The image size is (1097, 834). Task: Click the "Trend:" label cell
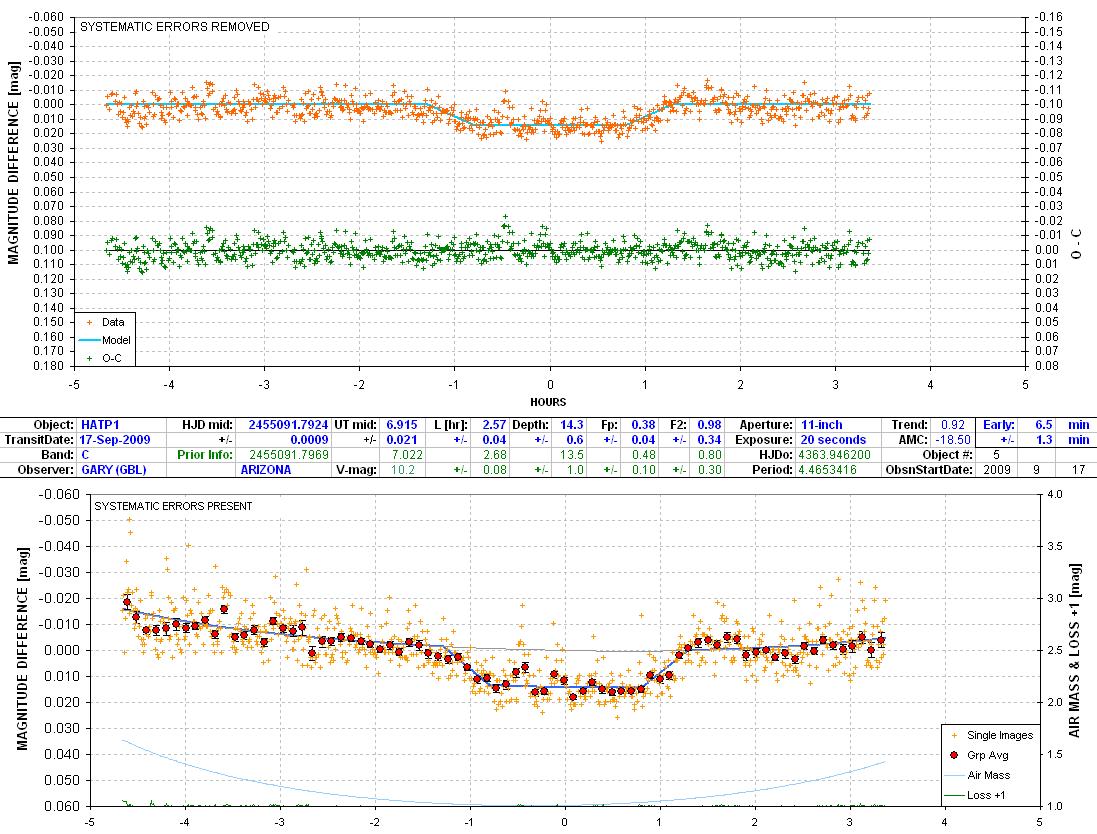910,425
